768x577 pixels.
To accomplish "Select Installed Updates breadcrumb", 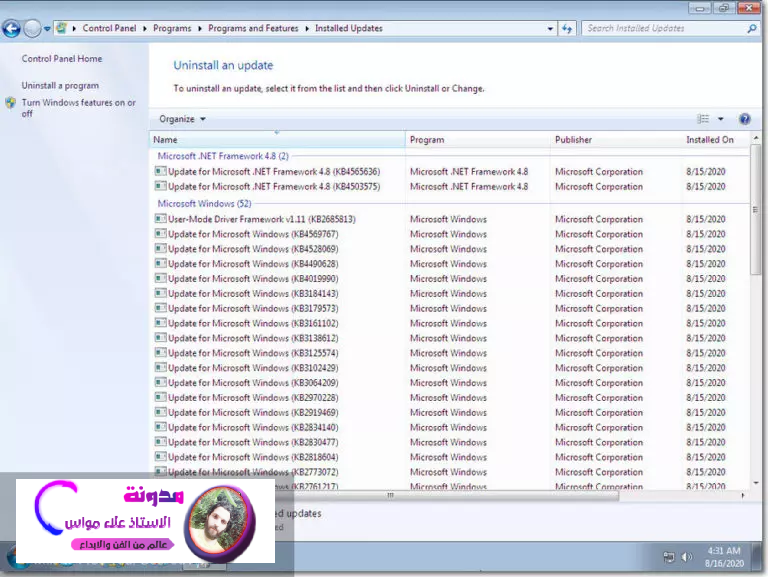I will tap(348, 28).
